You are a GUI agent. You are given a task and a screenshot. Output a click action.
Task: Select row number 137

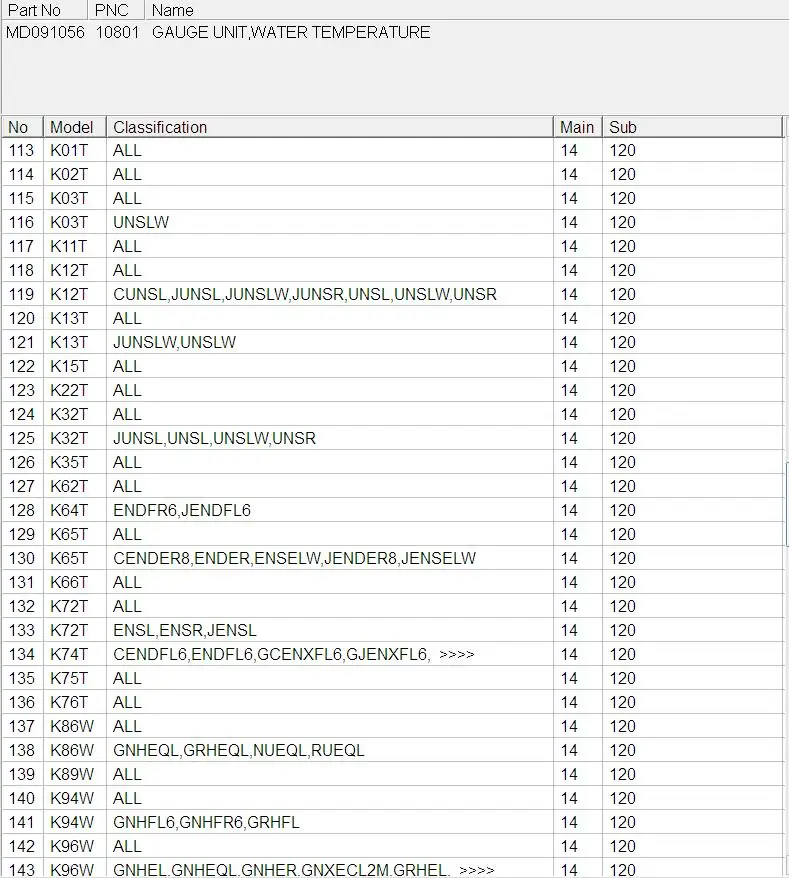point(21,726)
